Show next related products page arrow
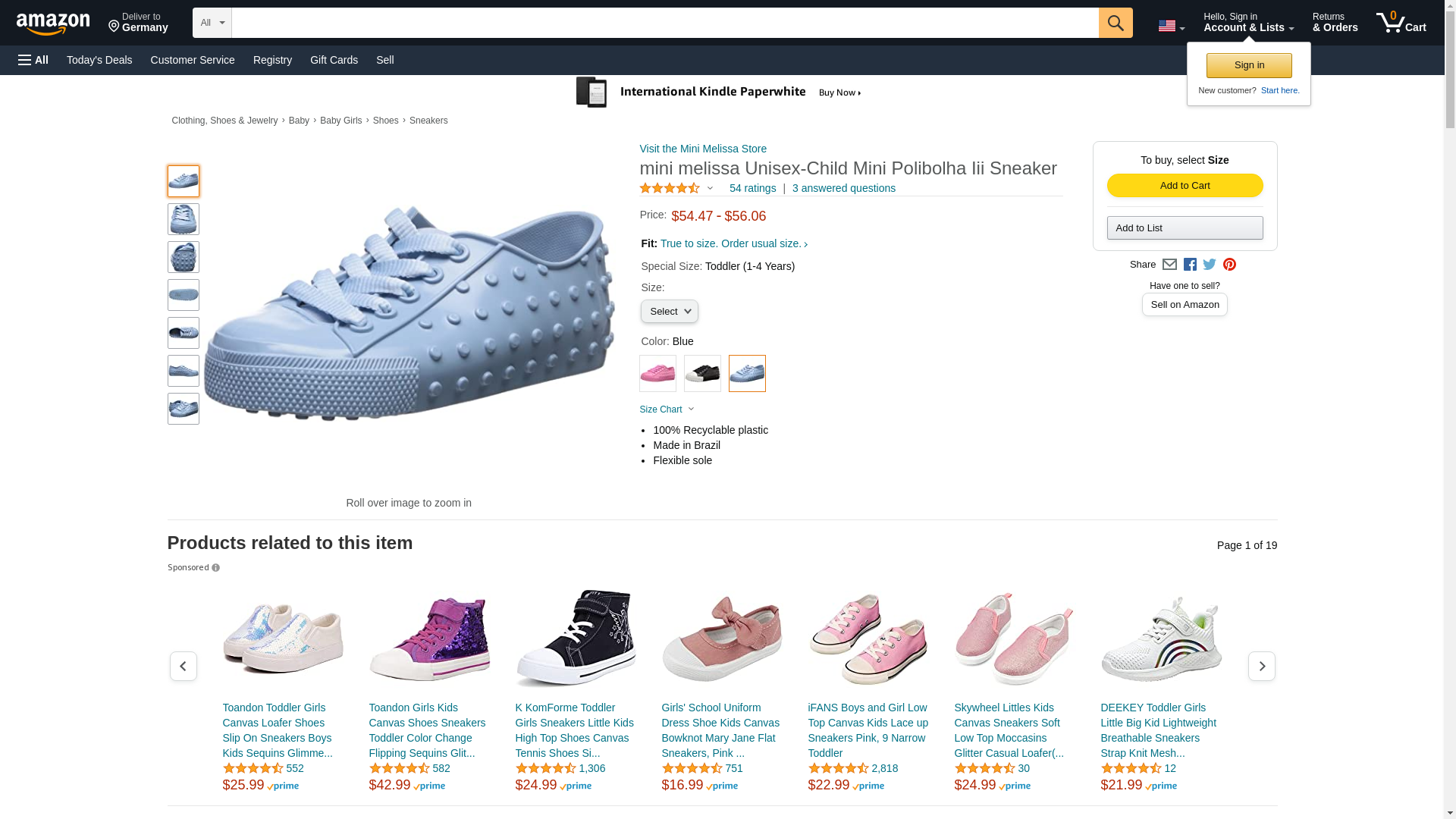The image size is (1456, 819). coord(1261,667)
